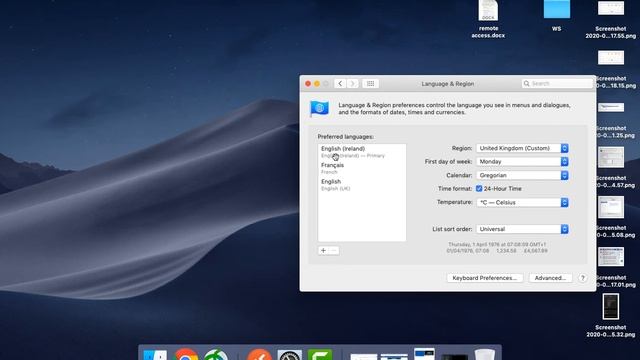This screenshot has width=640, height=360.
Task: Click the Language & Region window title
Action: click(448, 84)
